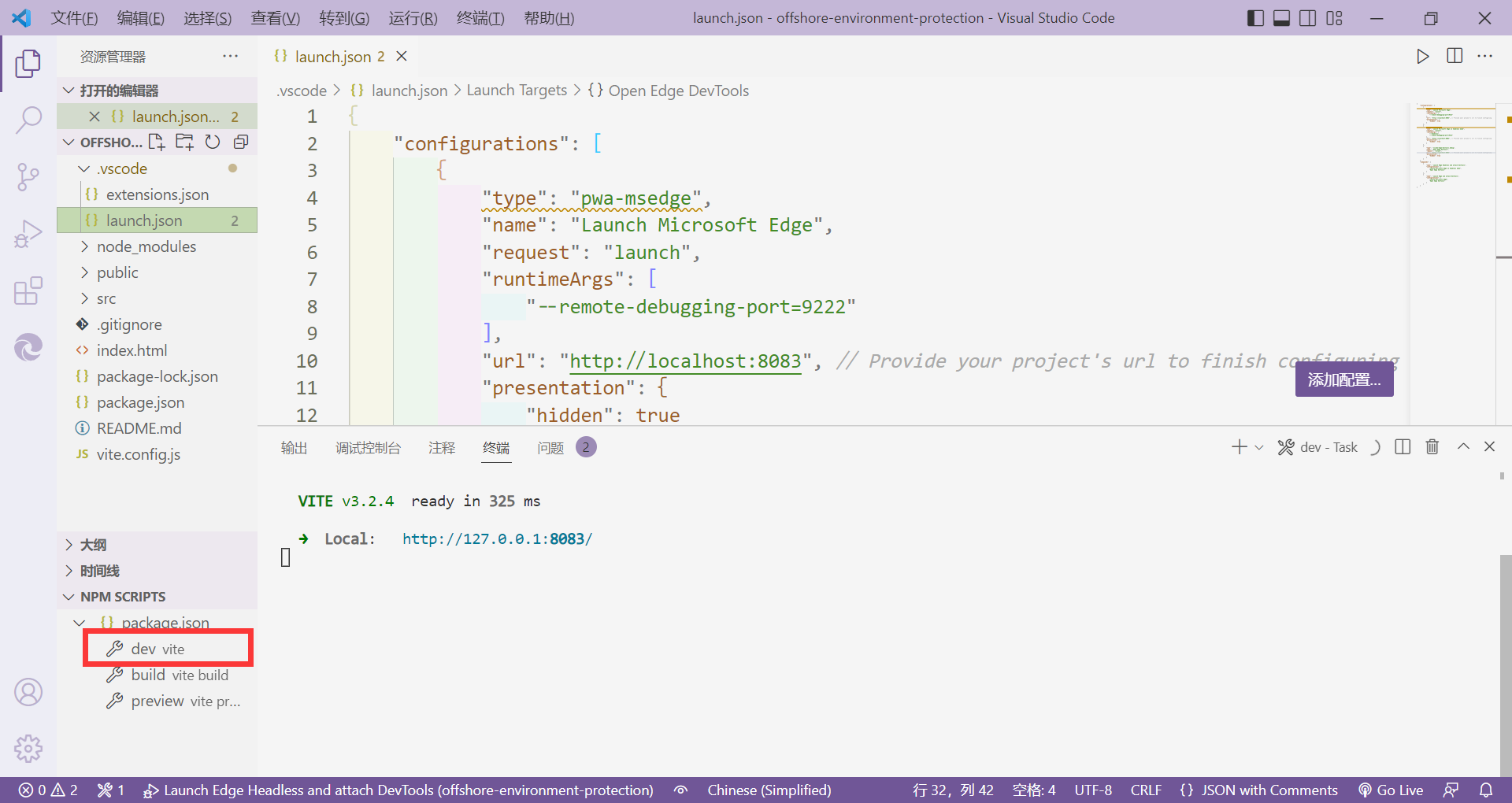Open the local server link 127.0.0.1:8083
The height and width of the screenshot is (803, 1512).
point(497,539)
